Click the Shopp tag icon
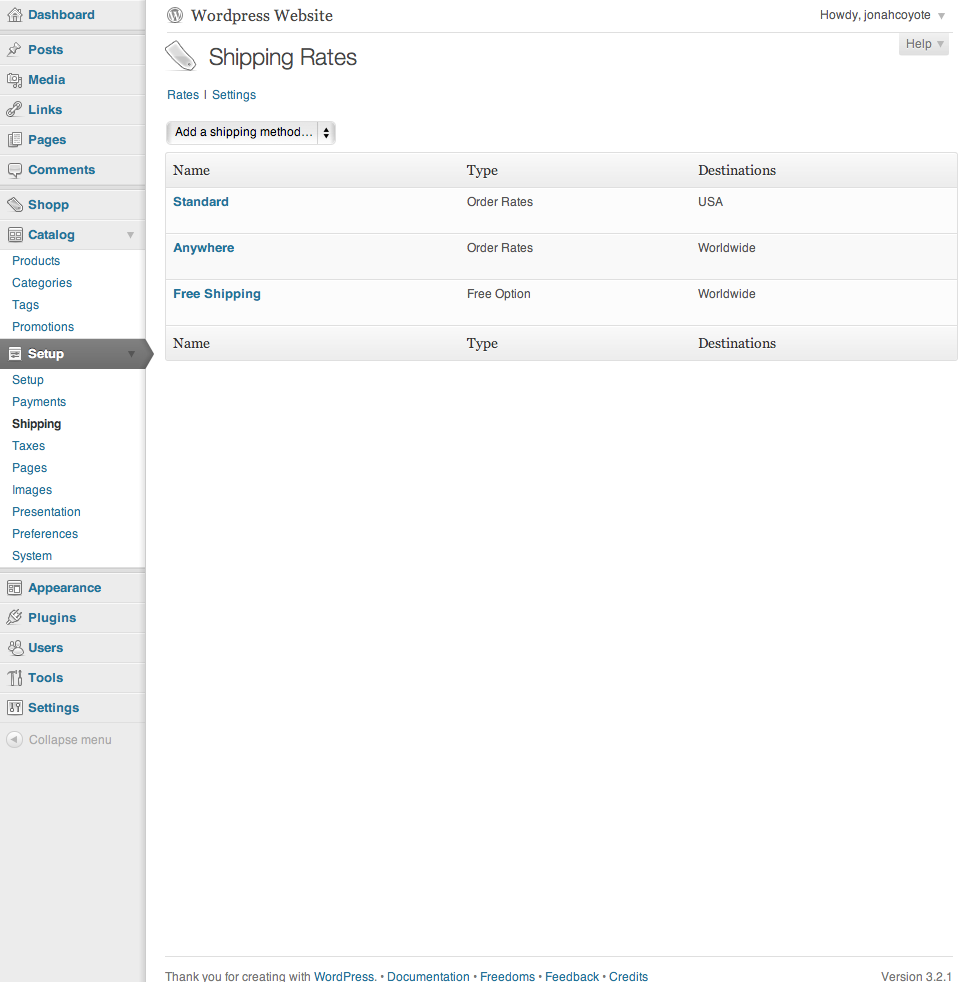The width and height of the screenshot is (958, 982). click(14, 205)
